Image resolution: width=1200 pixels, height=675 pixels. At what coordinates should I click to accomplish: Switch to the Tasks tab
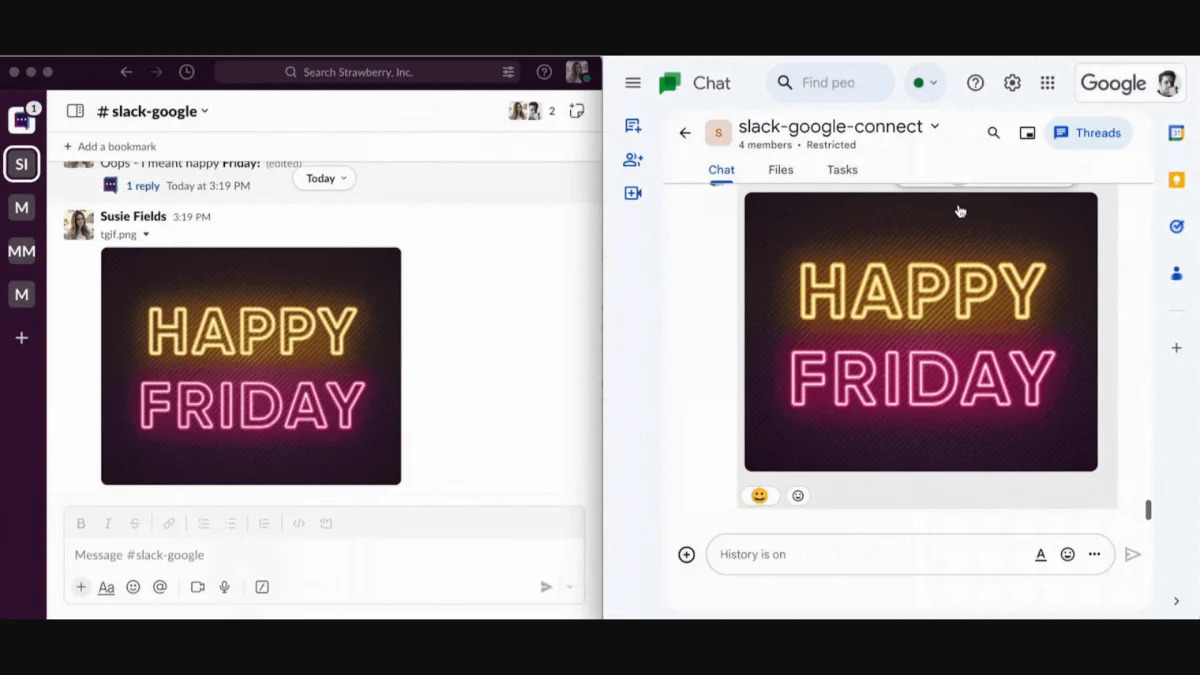coord(841,169)
